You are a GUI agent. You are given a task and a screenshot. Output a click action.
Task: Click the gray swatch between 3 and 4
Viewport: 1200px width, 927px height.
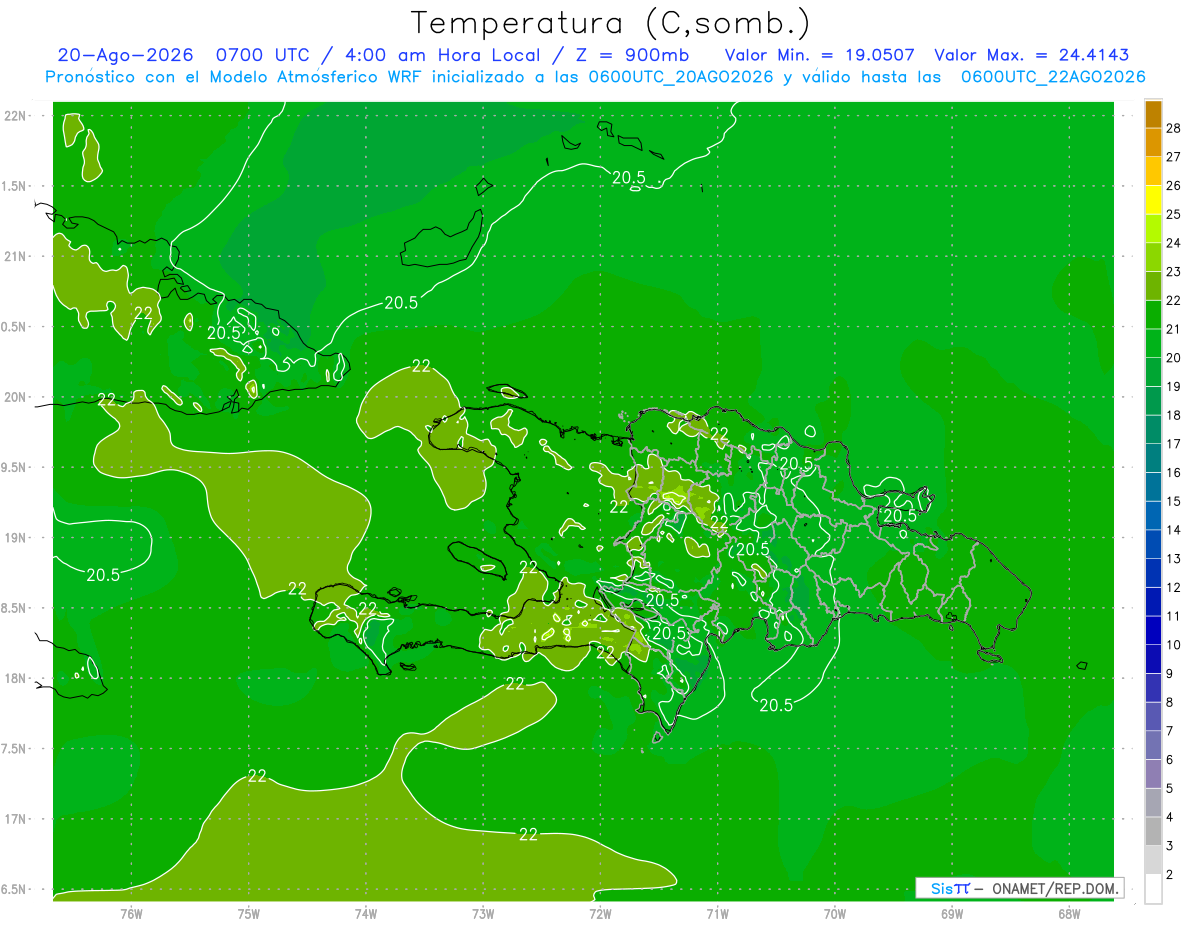pyautogui.click(x=1153, y=832)
